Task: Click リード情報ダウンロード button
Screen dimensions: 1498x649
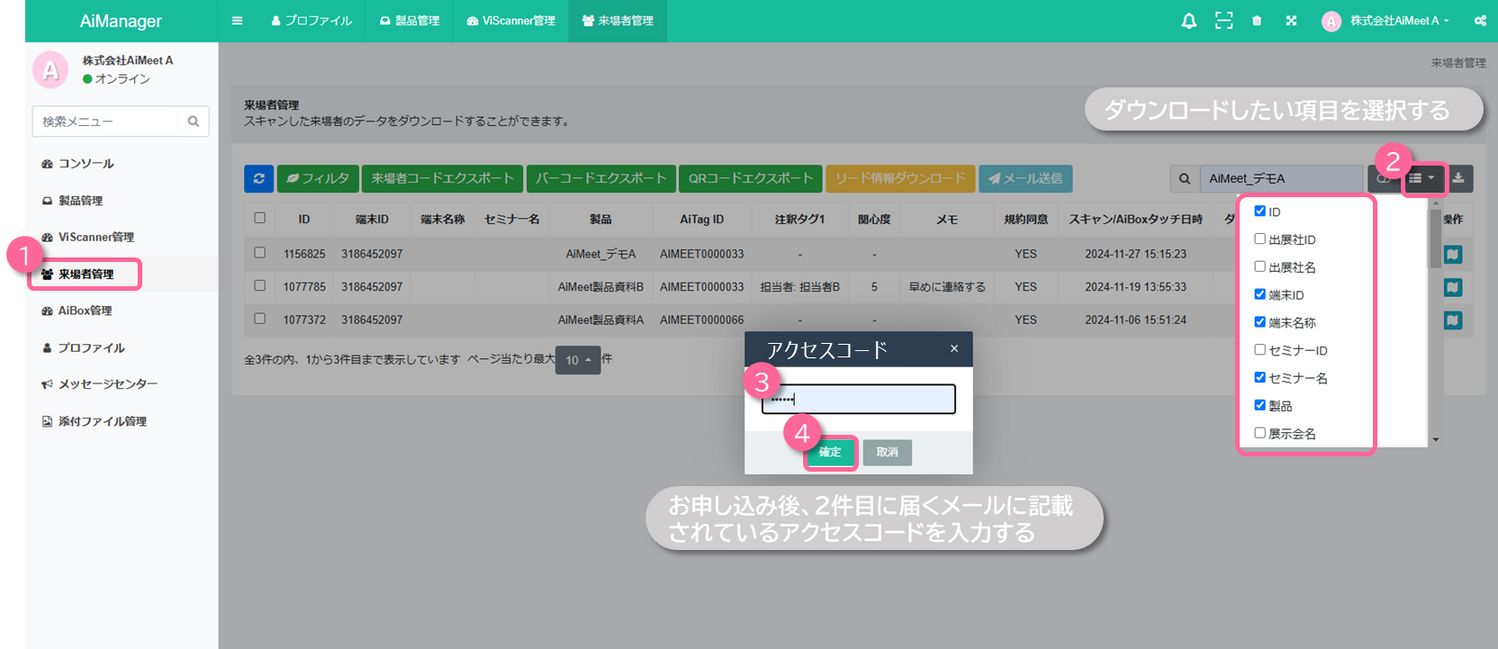Action: [900, 179]
